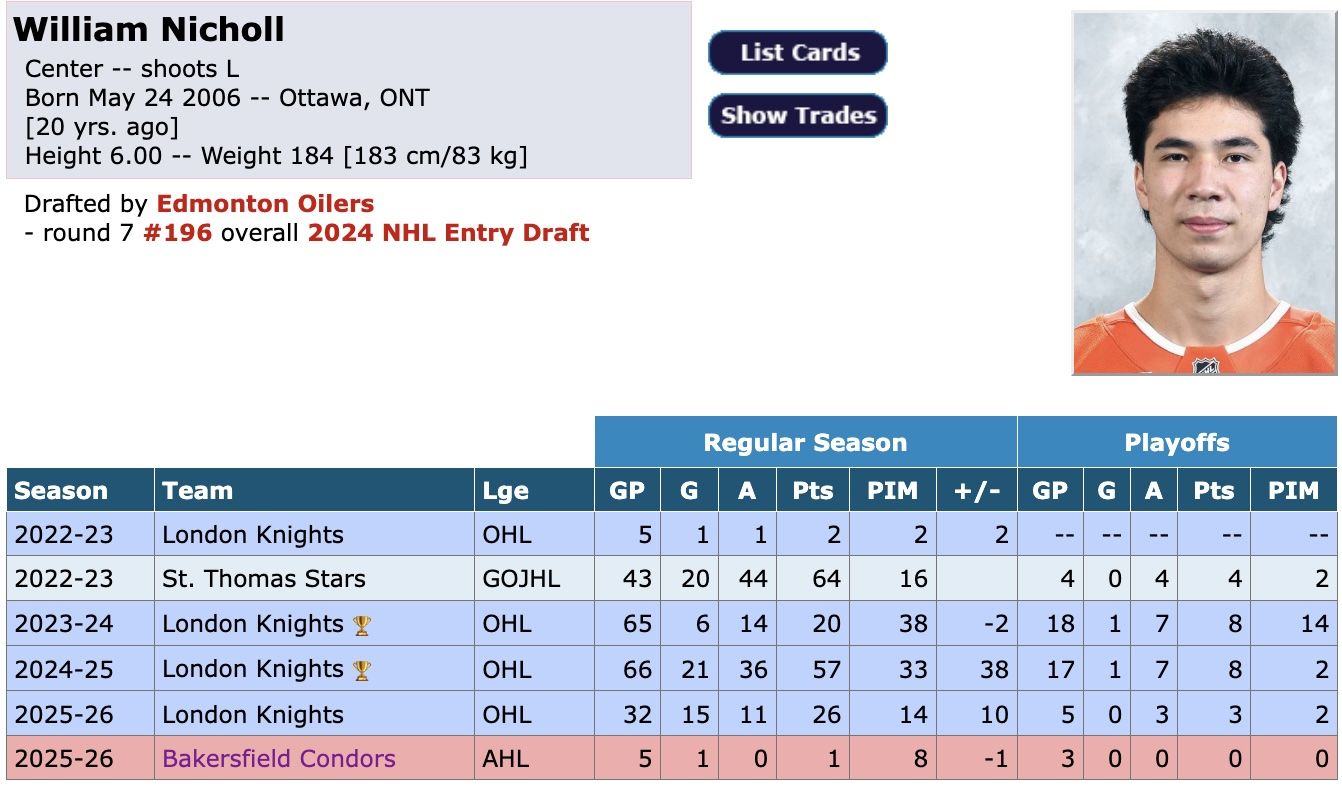Select the GOJHL league cell

pos(534,579)
